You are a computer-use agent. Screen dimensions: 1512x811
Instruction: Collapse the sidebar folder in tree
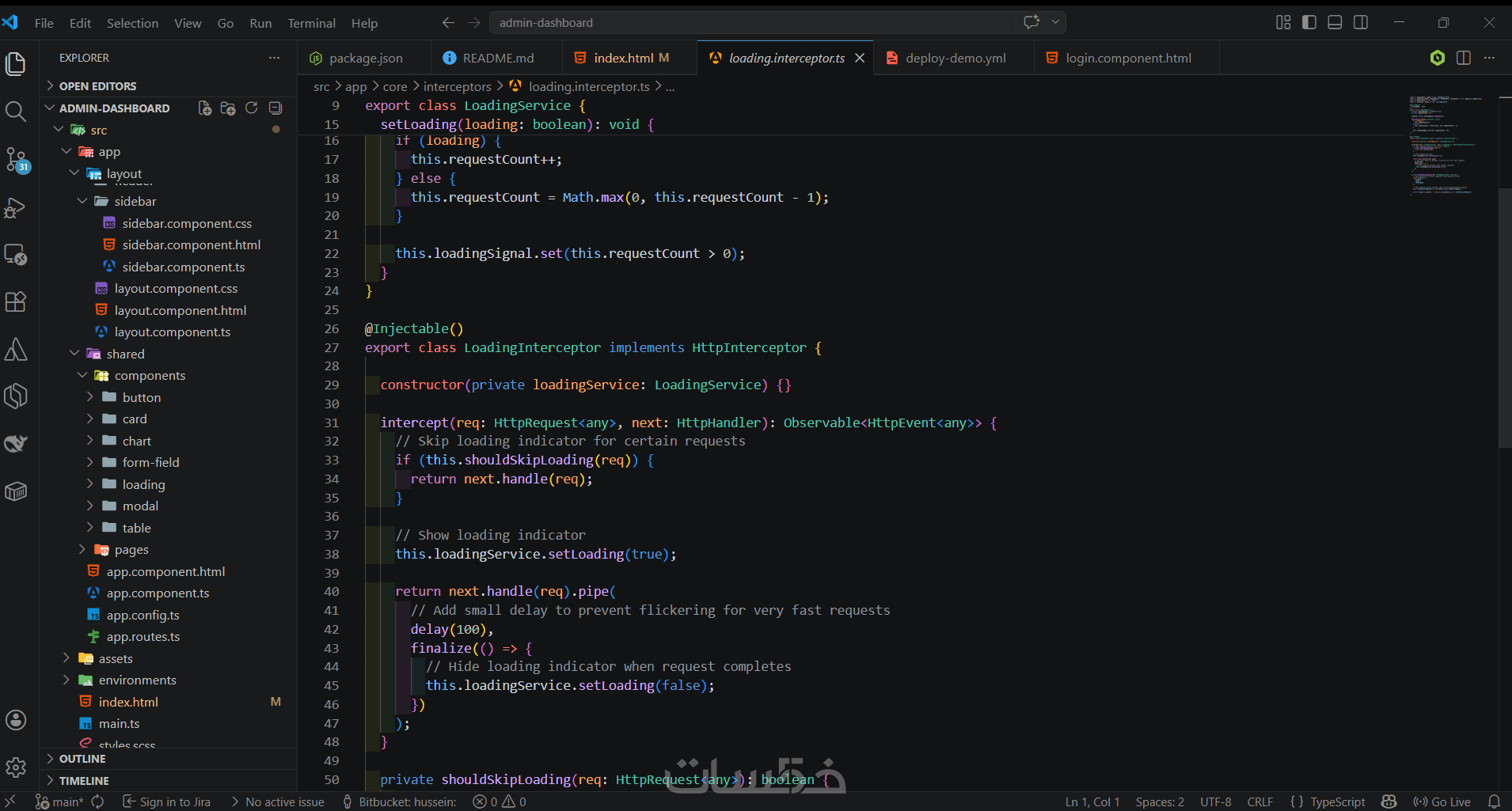tap(135, 202)
